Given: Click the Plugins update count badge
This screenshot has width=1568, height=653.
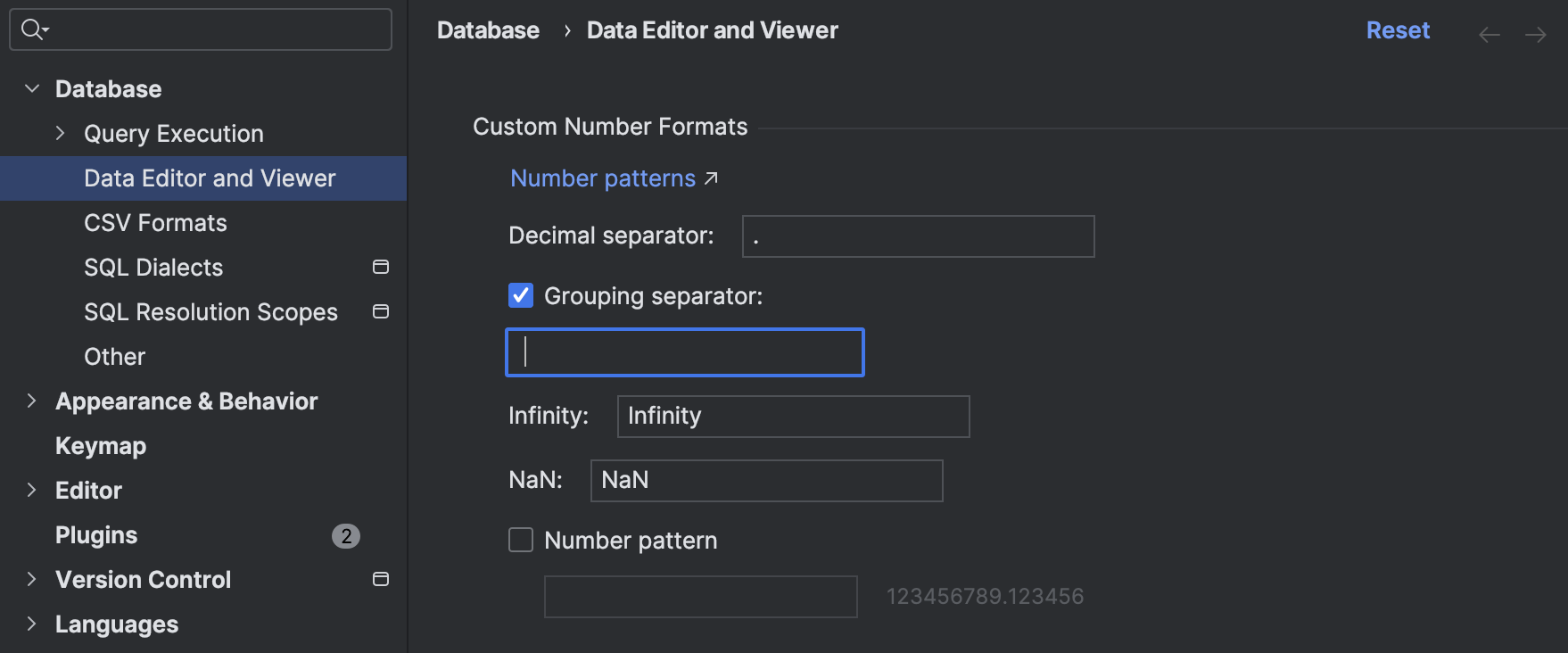Looking at the screenshot, I should point(346,535).
